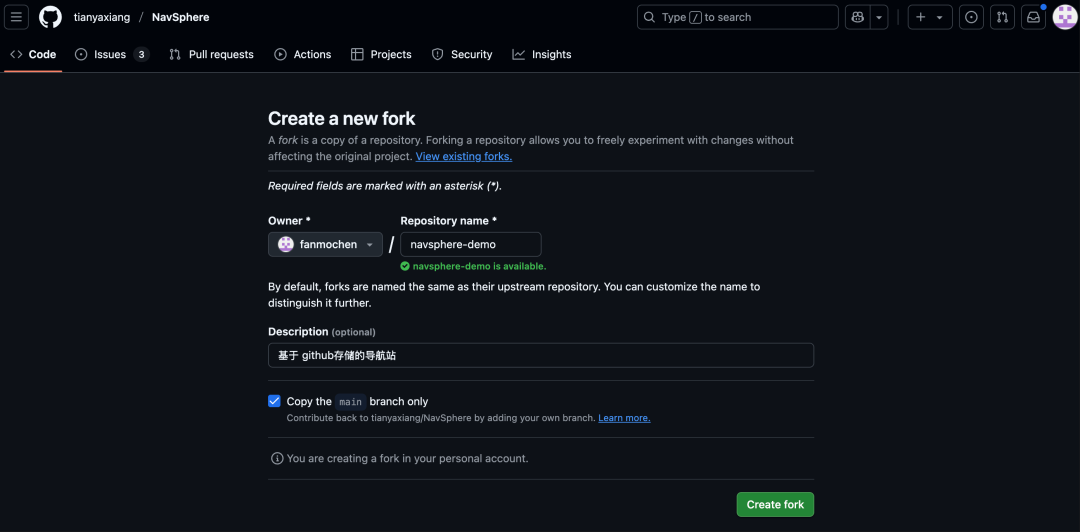The image size is (1080, 532).
Task: Open the notifications inbox icon
Action: [1033, 17]
